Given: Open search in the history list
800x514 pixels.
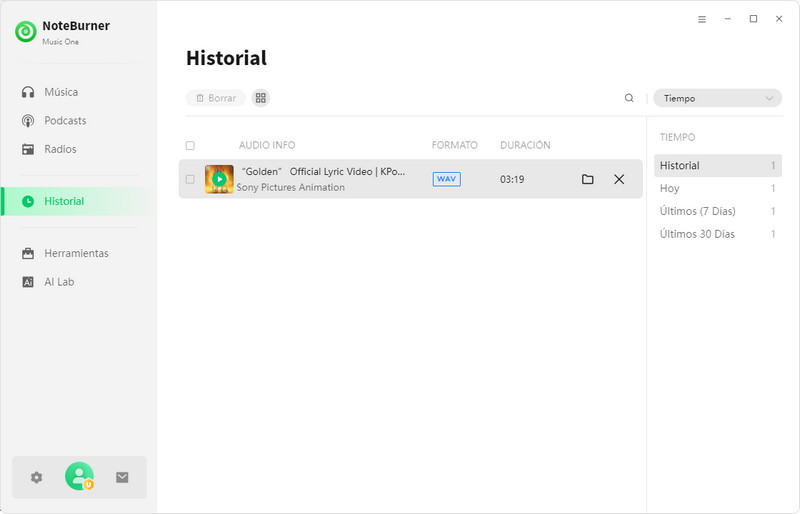Looking at the screenshot, I should [629, 98].
